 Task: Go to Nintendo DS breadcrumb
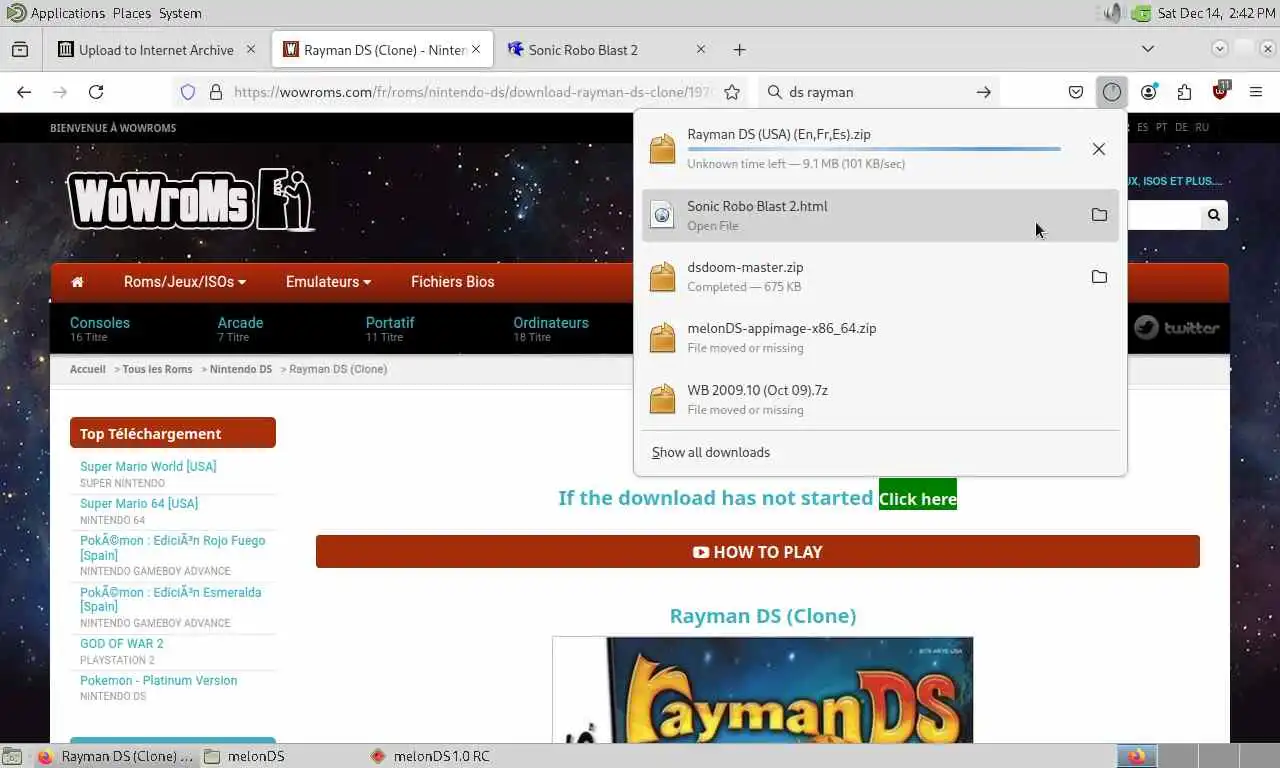241,369
